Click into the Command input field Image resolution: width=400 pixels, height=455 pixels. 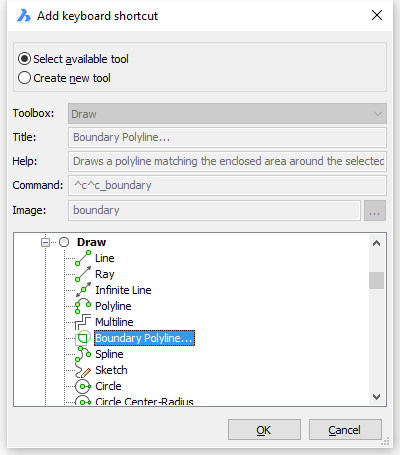227,185
